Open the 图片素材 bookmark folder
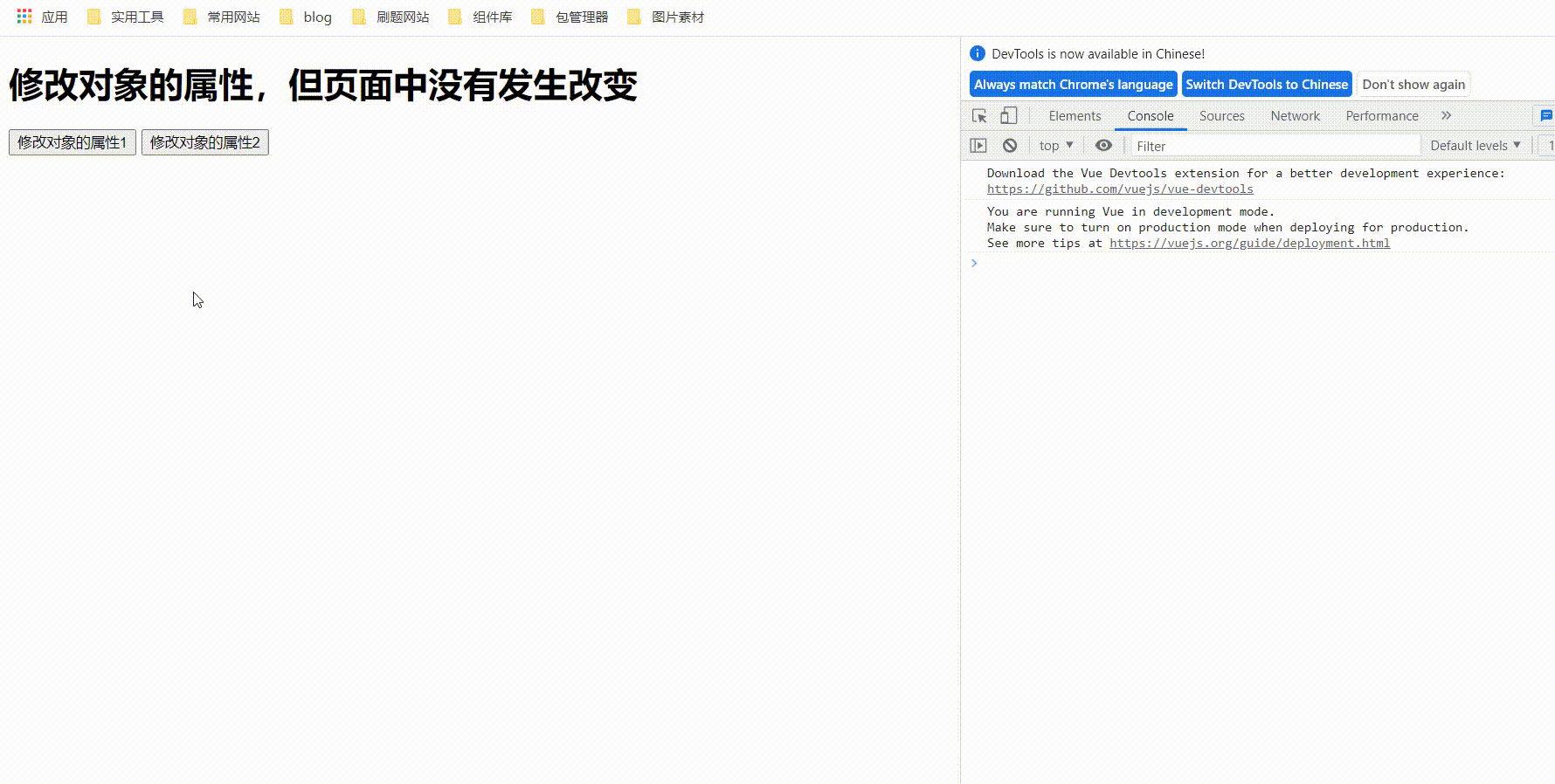Screen dimensions: 1555x784 click(666, 17)
